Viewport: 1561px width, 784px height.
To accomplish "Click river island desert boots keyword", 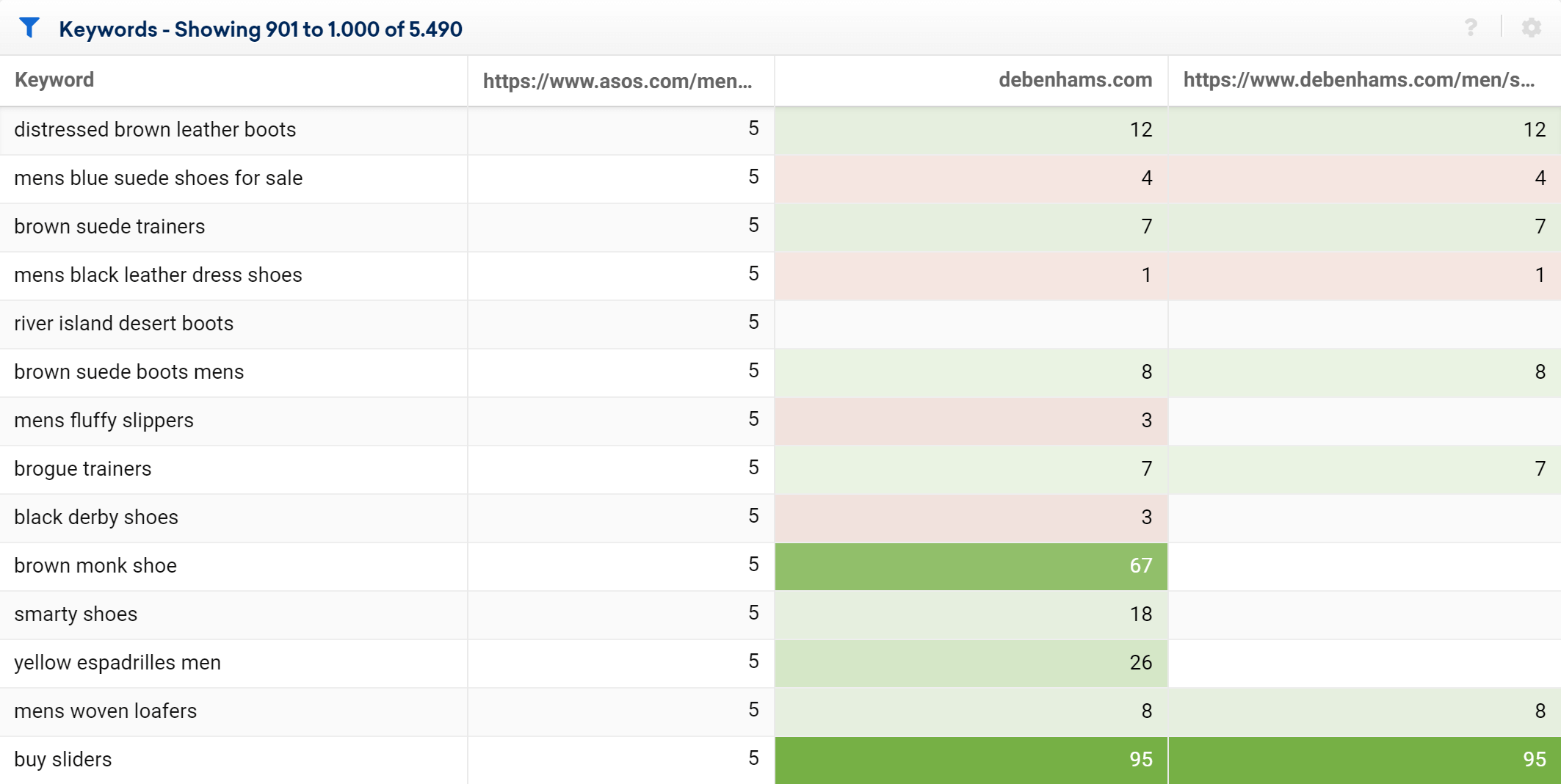I will click(123, 323).
